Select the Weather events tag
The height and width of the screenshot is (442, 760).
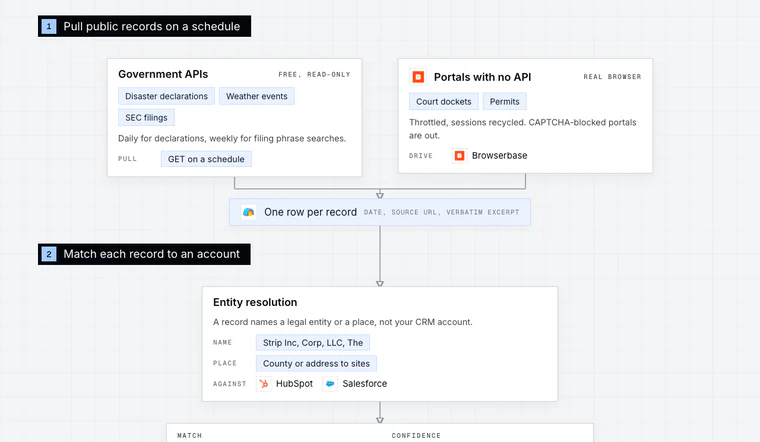pyautogui.click(x=256, y=96)
